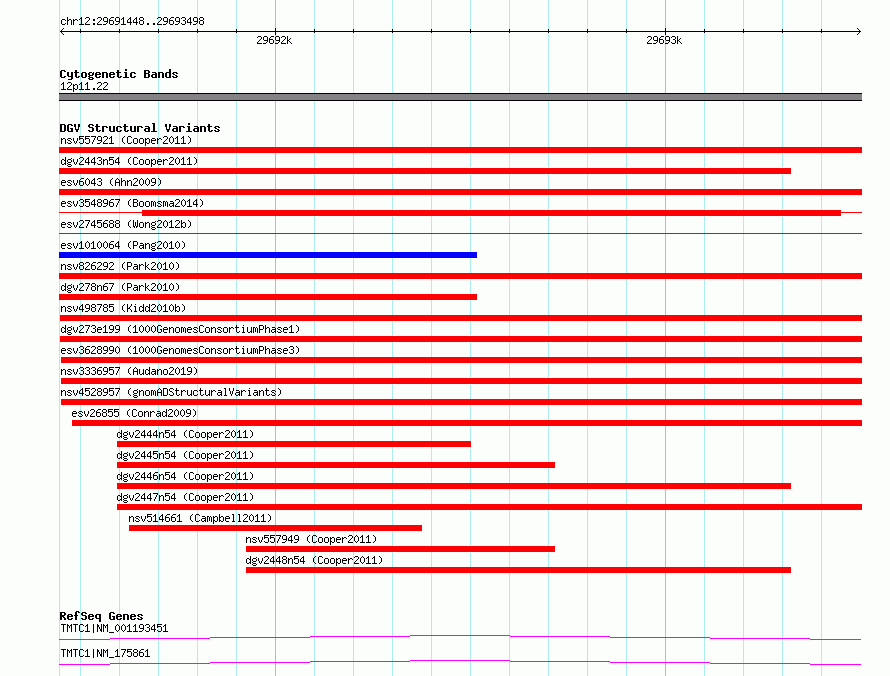Image resolution: width=890 pixels, height=676 pixels.
Task: Click the 12p11.22 cytogenetic band bar
Action: click(x=460, y=97)
